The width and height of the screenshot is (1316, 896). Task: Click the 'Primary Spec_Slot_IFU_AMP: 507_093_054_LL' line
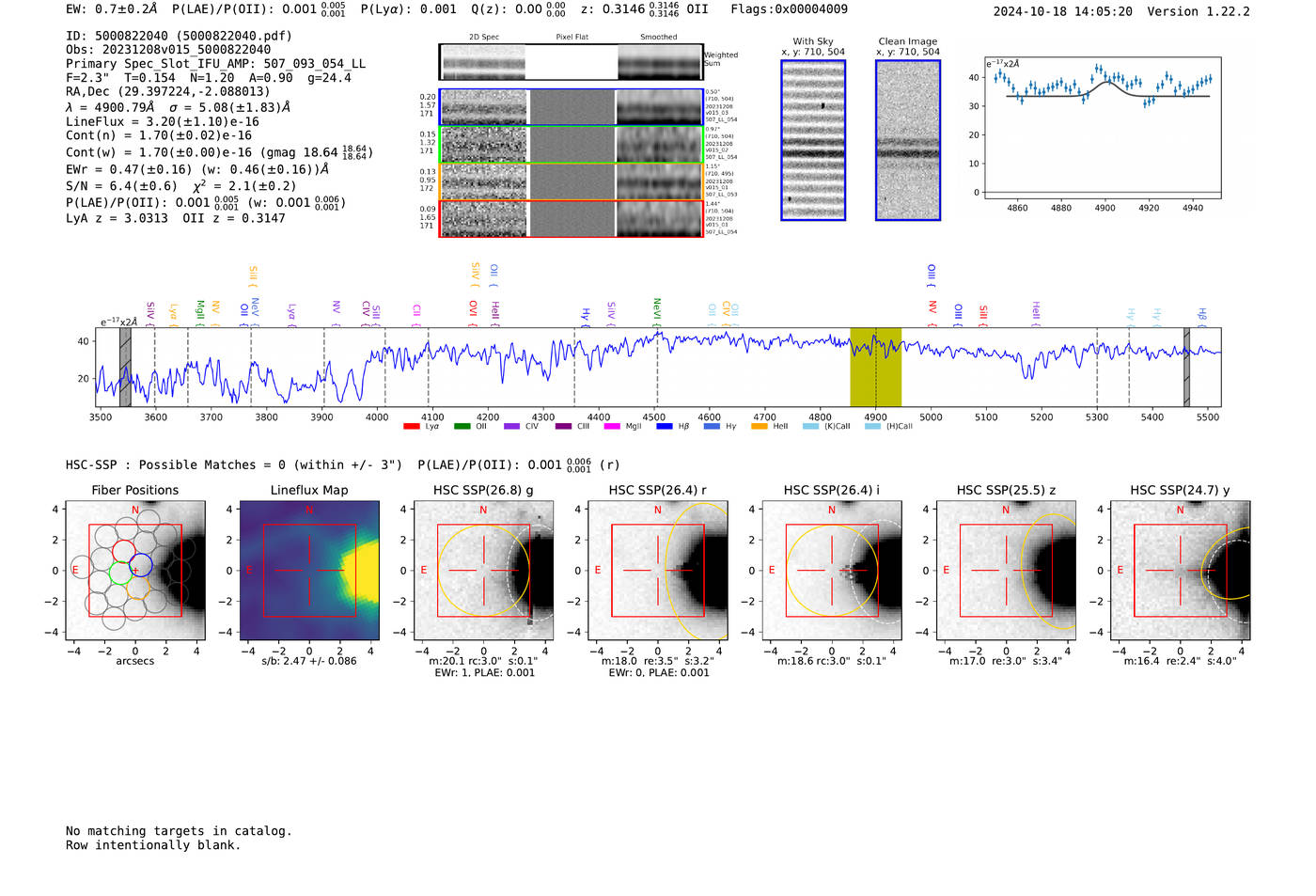coord(216,64)
